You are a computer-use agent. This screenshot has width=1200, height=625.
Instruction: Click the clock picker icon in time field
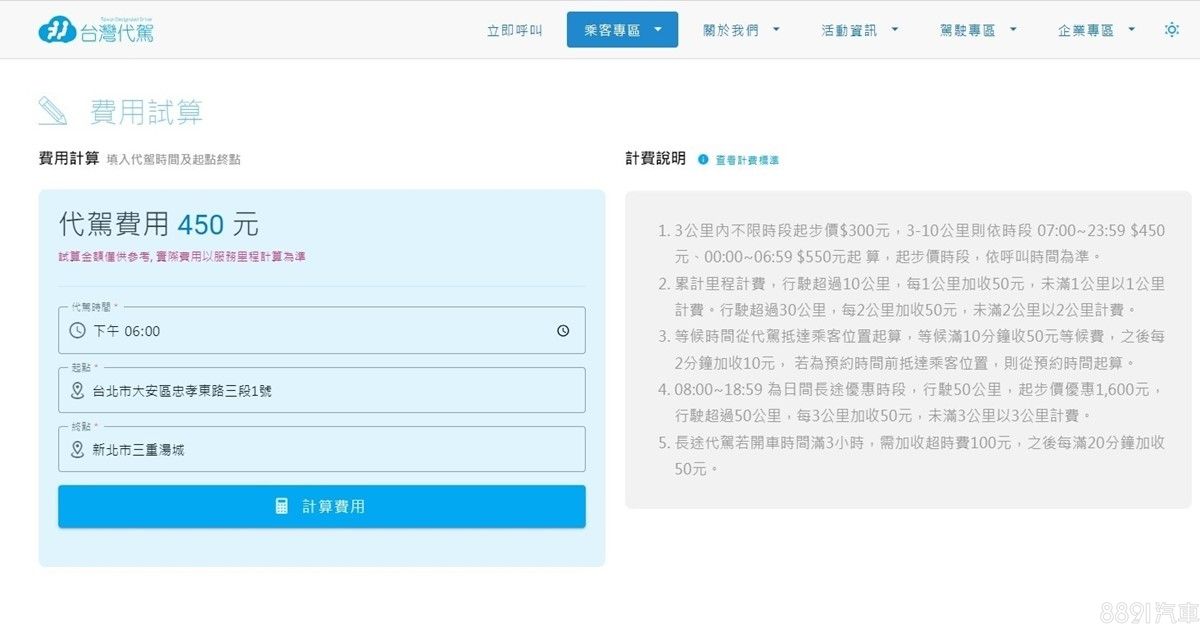[x=563, y=331]
